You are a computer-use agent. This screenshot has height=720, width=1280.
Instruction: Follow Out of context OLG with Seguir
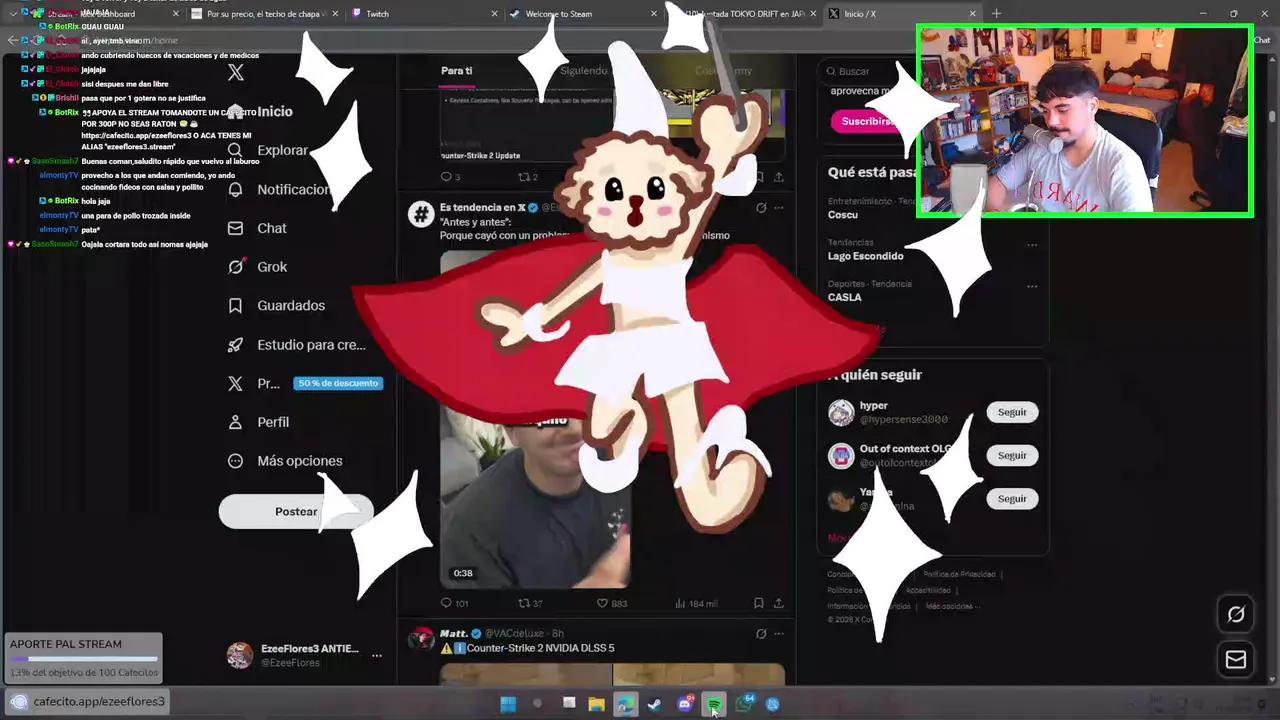pyautogui.click(x=1012, y=455)
